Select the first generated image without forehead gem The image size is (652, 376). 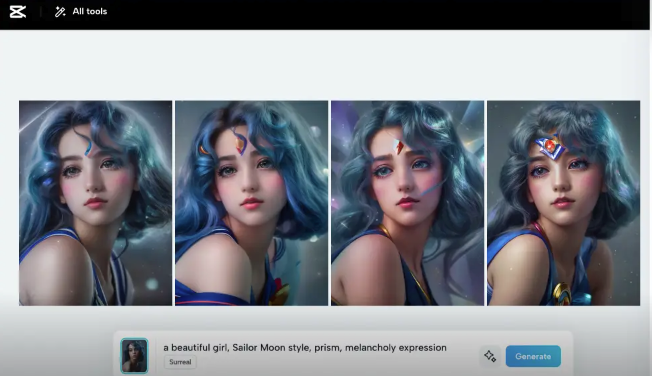(x=95, y=203)
